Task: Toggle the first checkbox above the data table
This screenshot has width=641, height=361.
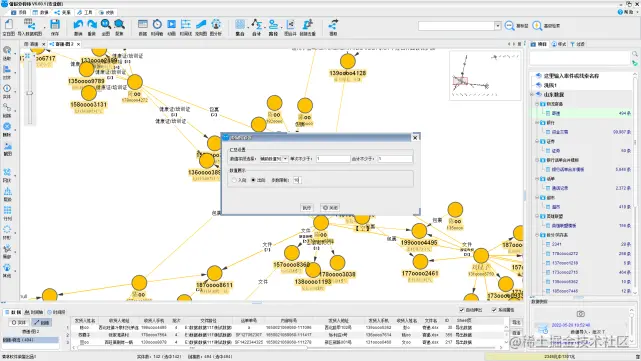Action: click(x=462, y=310)
